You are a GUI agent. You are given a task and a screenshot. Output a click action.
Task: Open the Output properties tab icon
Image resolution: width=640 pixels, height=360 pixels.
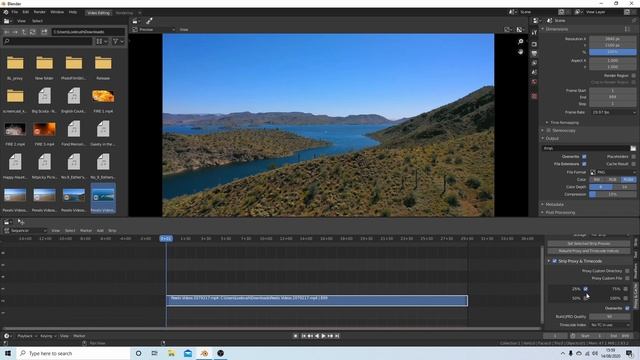click(534, 53)
